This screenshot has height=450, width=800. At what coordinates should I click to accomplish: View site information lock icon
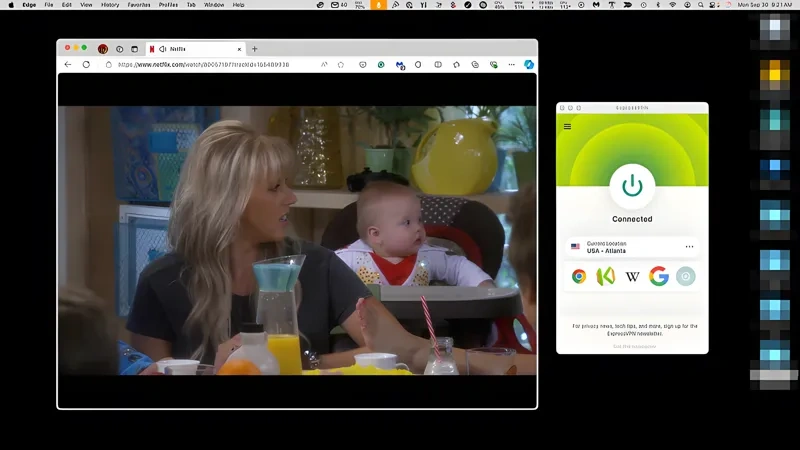(109, 65)
